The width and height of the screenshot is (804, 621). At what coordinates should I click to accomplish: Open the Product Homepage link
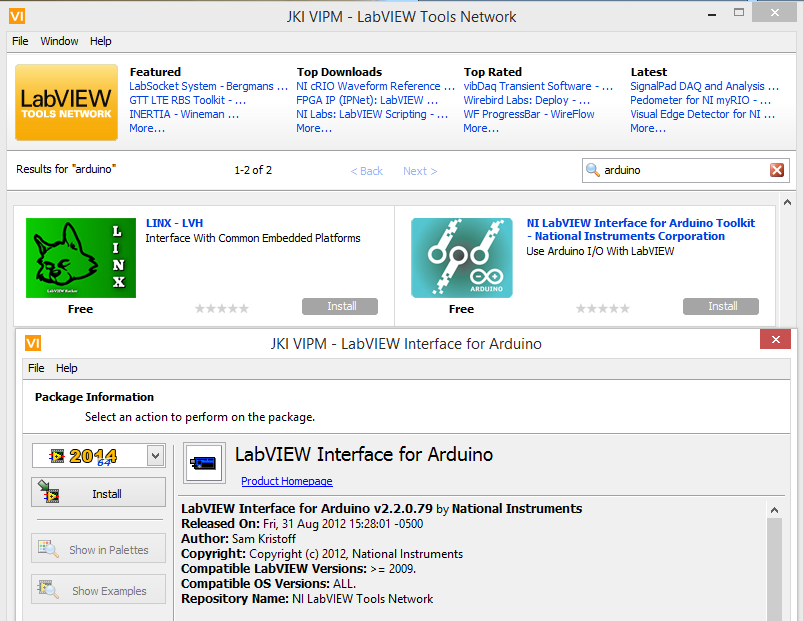(x=287, y=481)
